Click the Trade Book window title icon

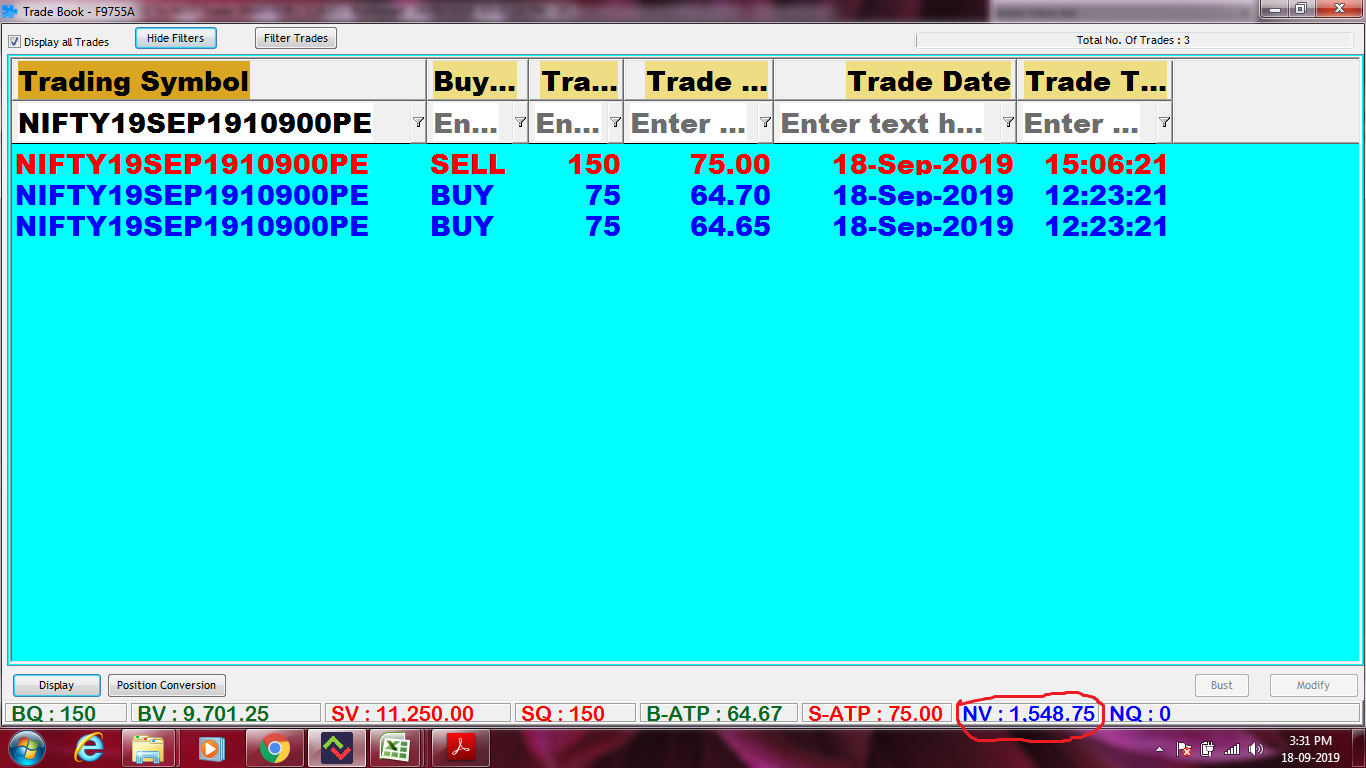tap(11, 11)
